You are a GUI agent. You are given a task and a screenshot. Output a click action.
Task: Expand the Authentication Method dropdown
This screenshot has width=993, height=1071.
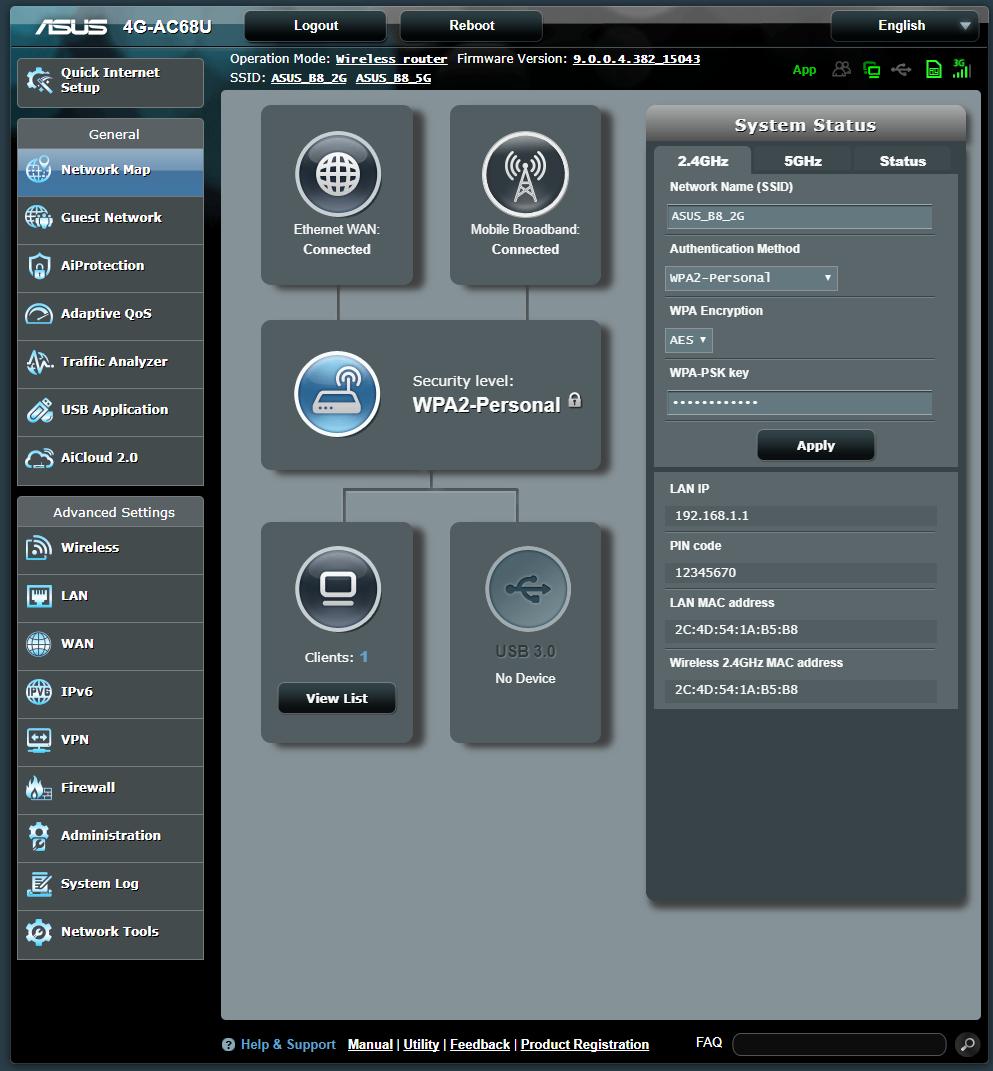(x=751, y=278)
